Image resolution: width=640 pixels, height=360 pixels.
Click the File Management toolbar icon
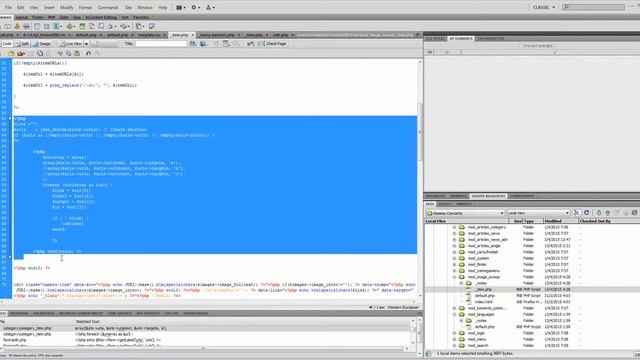[193, 44]
